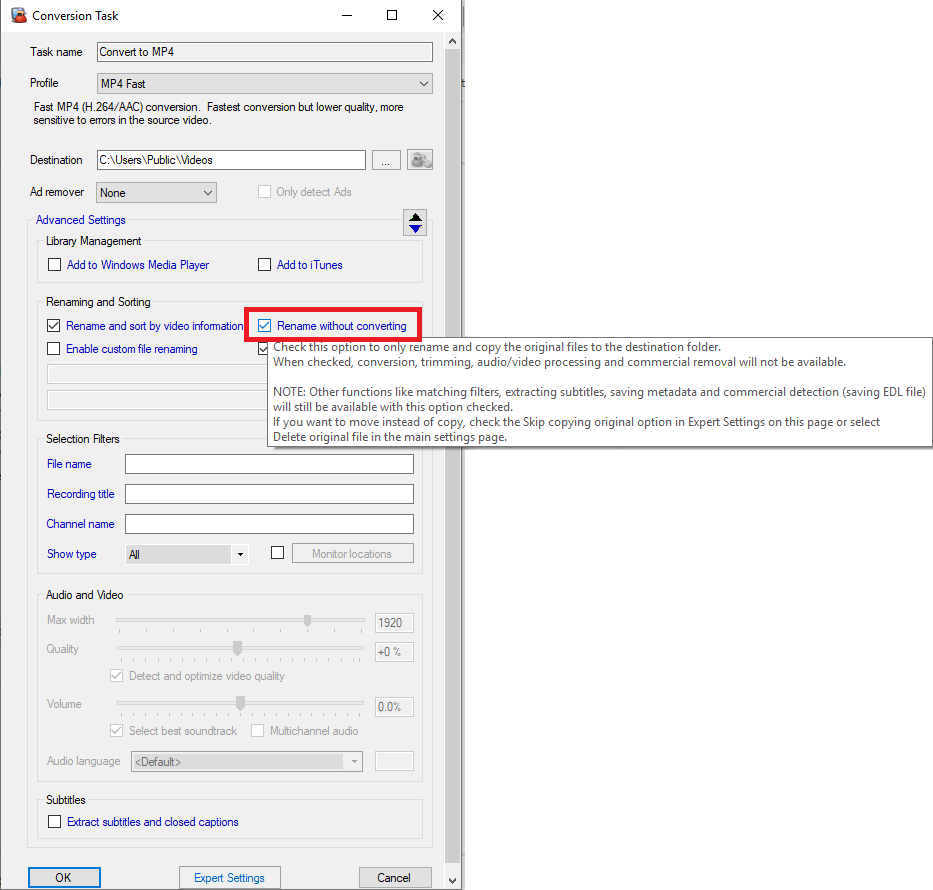Open the Audio language Default dropdown
The height and width of the screenshot is (890, 933).
pos(247,761)
